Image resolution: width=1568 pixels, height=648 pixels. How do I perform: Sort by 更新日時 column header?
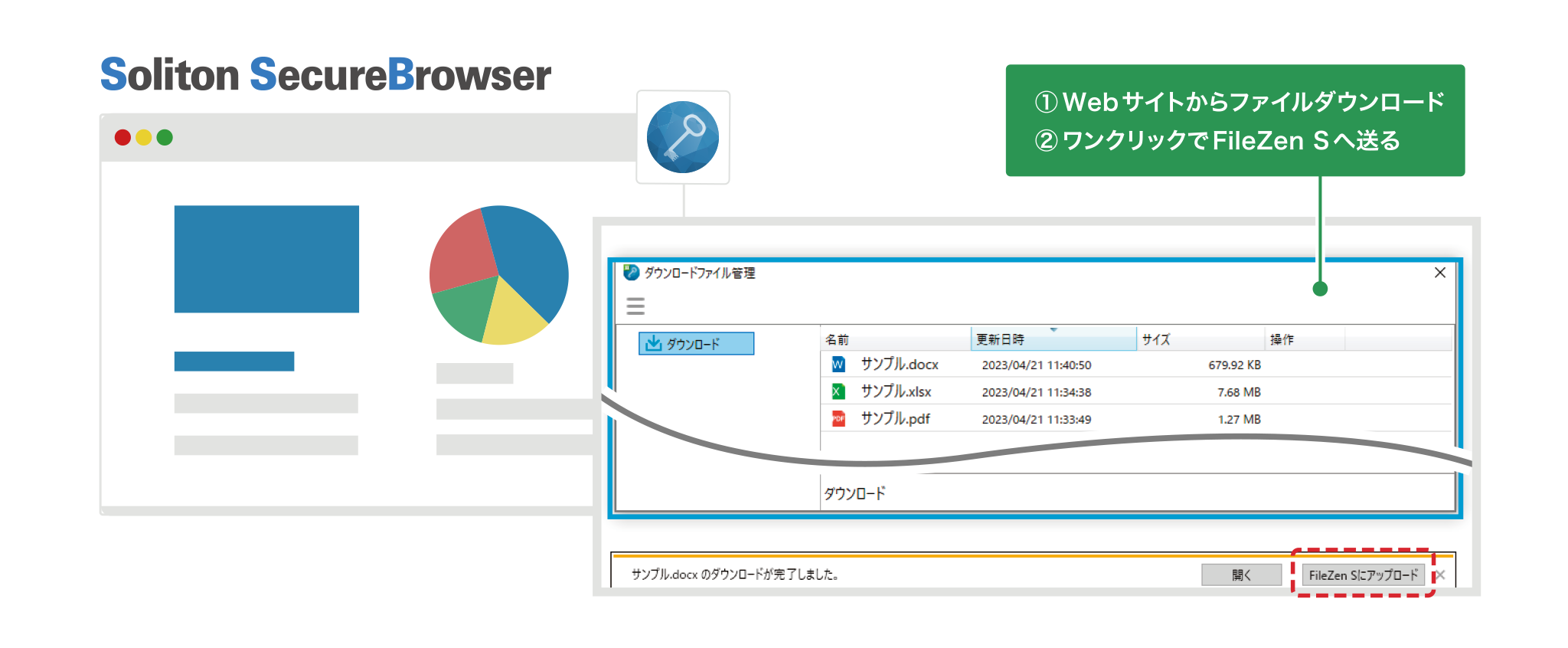pos(1053,339)
